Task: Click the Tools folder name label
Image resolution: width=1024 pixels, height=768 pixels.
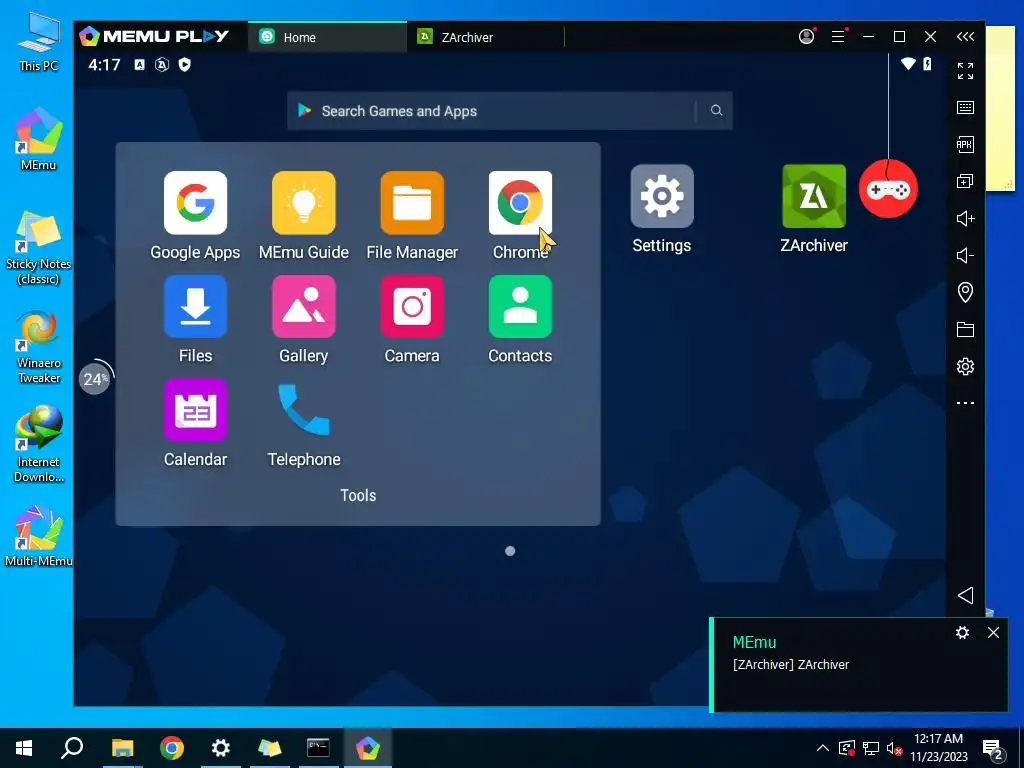Action: pos(358,495)
